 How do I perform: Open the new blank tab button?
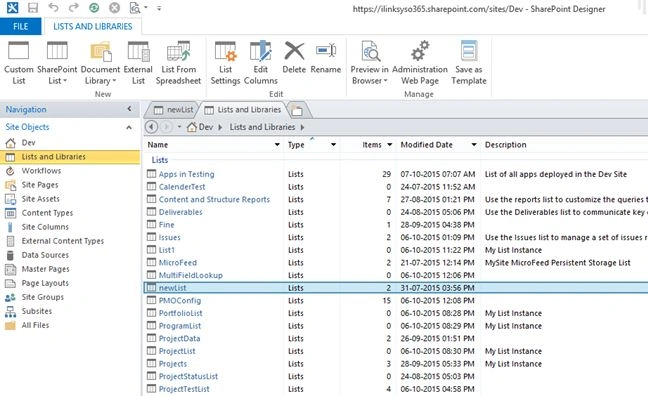[x=297, y=110]
